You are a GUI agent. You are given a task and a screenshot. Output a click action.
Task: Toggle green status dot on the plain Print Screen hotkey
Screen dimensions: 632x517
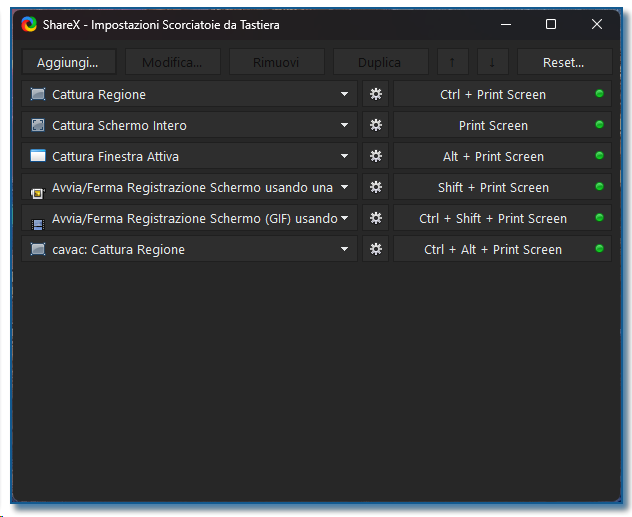[x=599, y=125]
